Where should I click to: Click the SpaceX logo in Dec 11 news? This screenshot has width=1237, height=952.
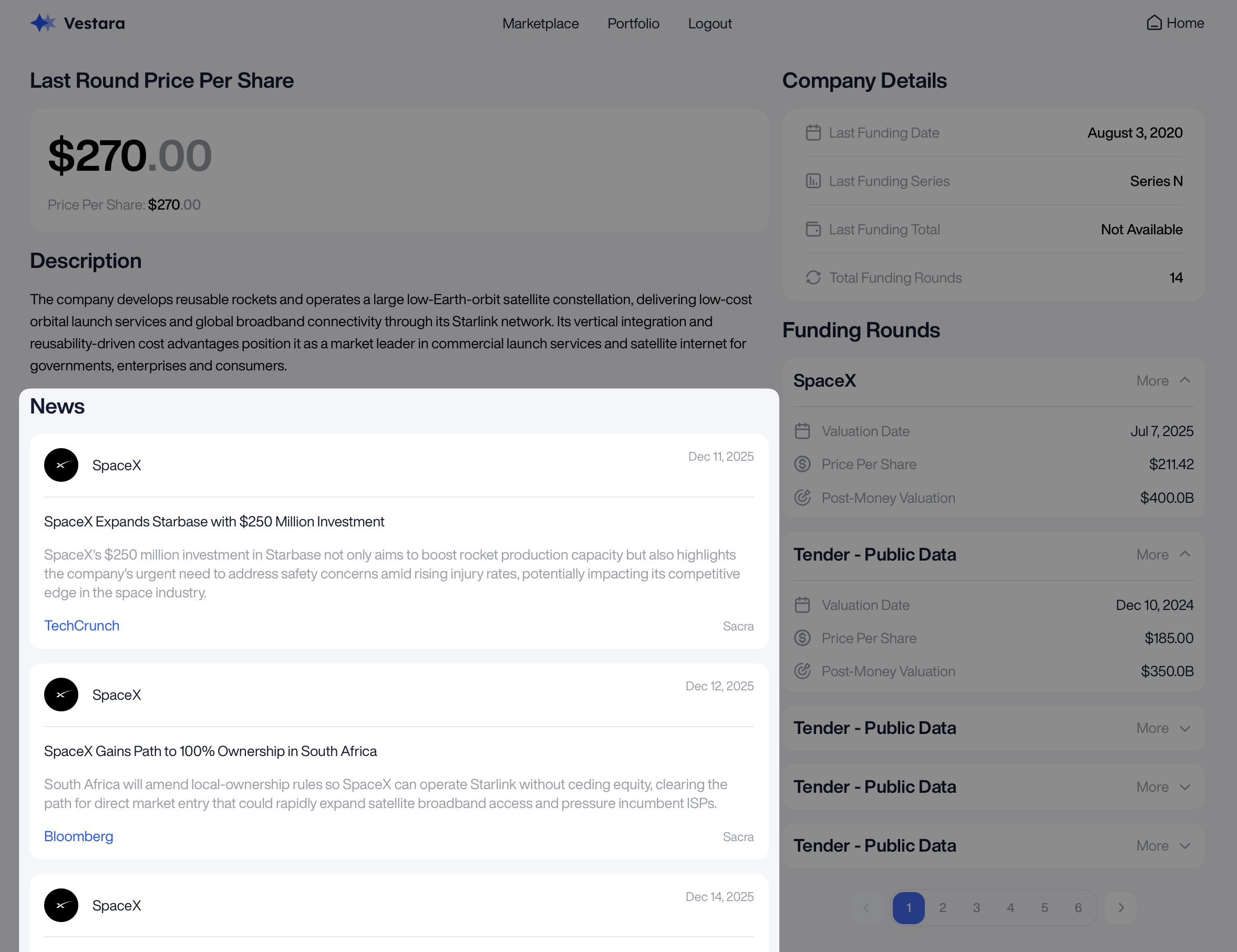[61, 465]
